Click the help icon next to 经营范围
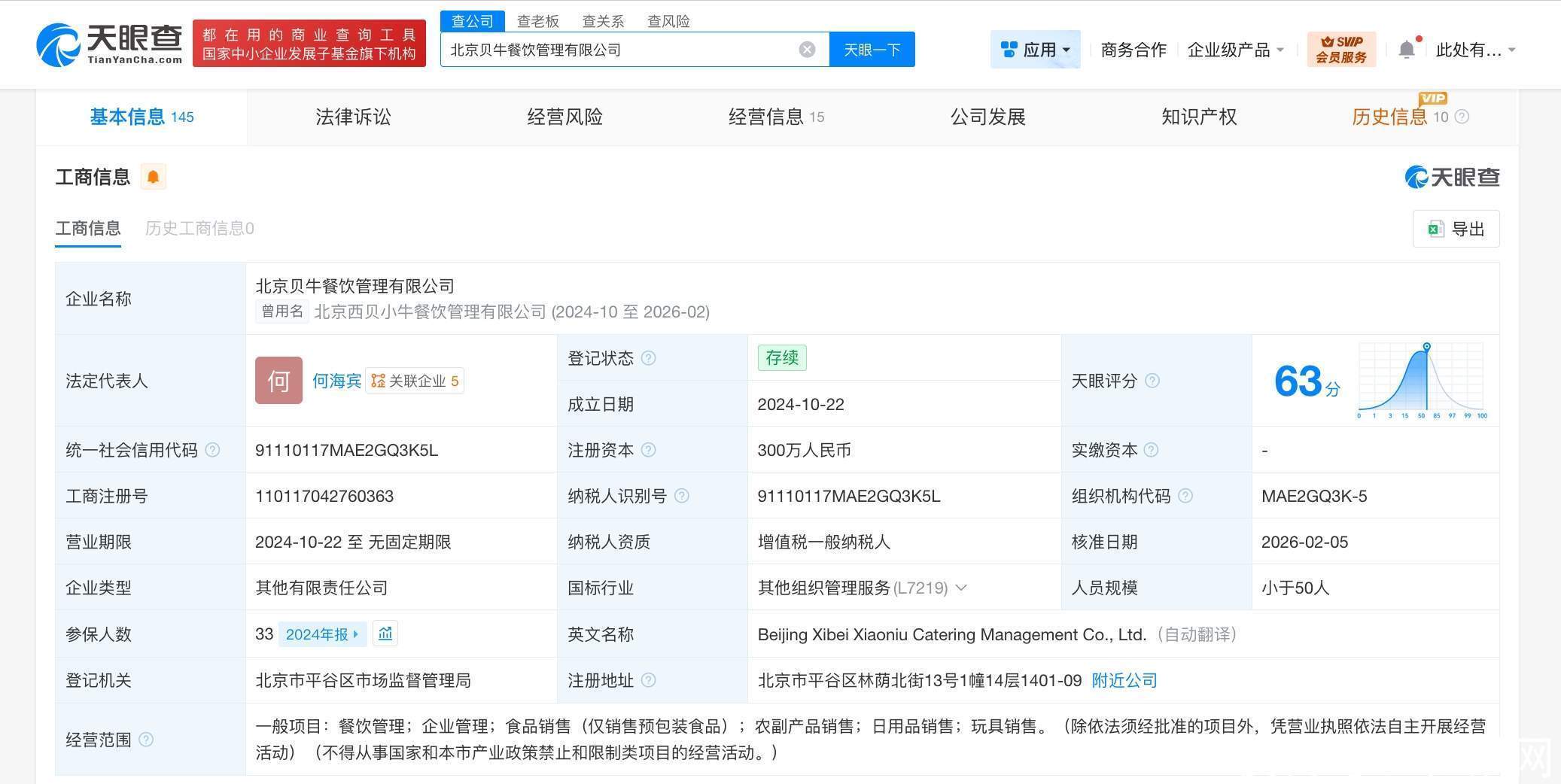The image size is (1561, 784). click(x=146, y=740)
